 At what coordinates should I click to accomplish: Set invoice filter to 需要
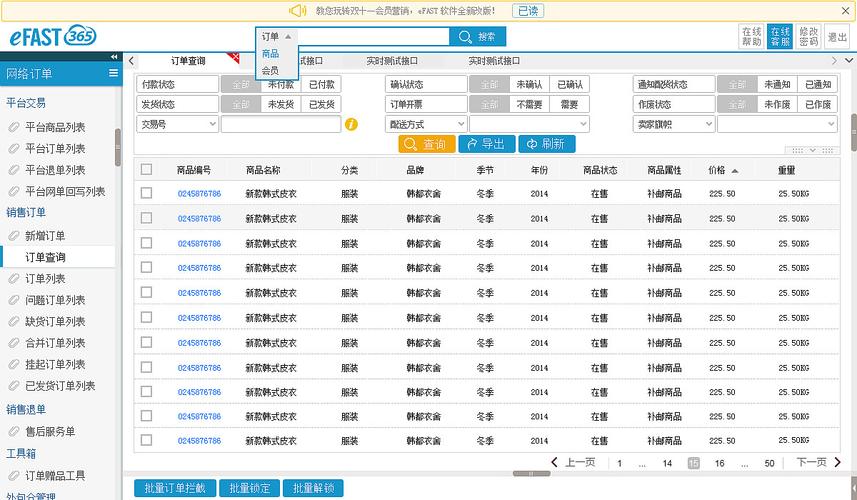tap(570, 104)
